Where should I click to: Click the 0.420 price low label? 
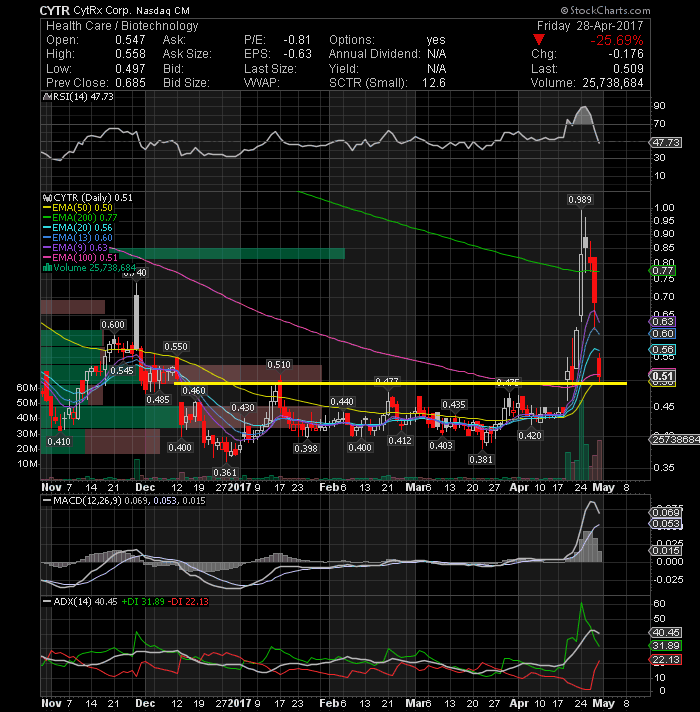tap(530, 436)
